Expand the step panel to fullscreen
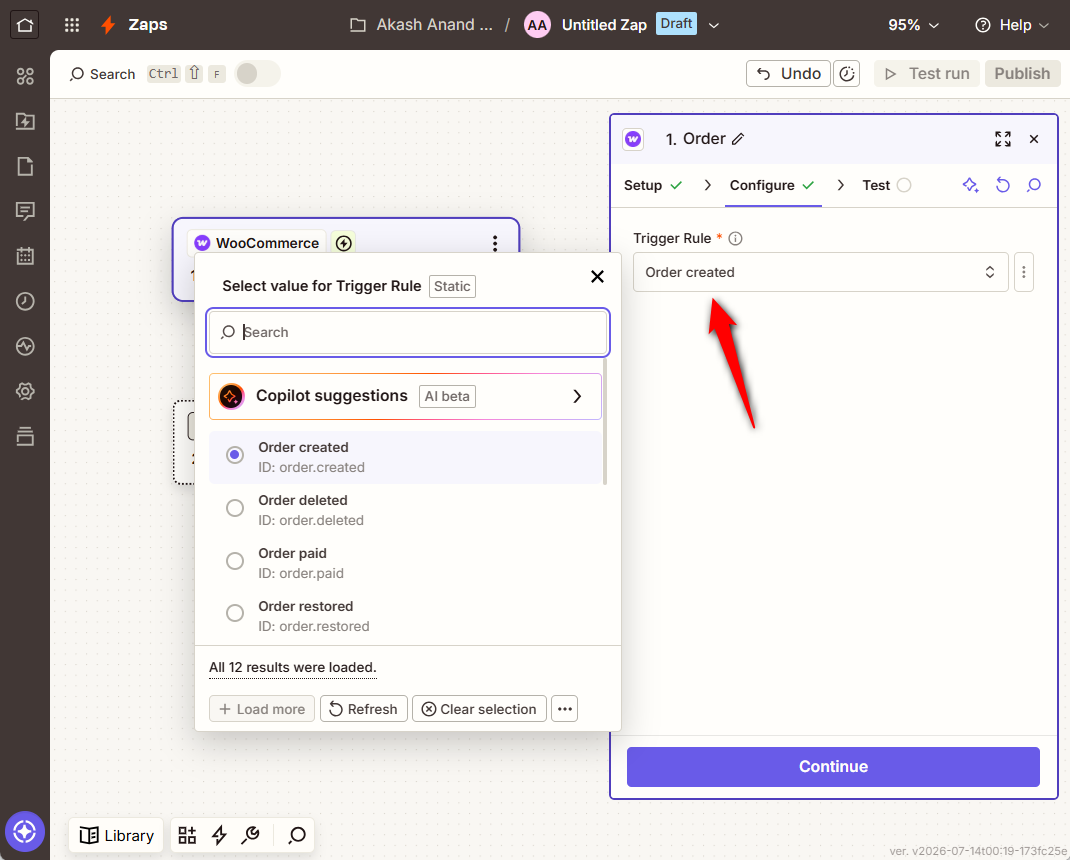The height and width of the screenshot is (860, 1070). point(1002,139)
